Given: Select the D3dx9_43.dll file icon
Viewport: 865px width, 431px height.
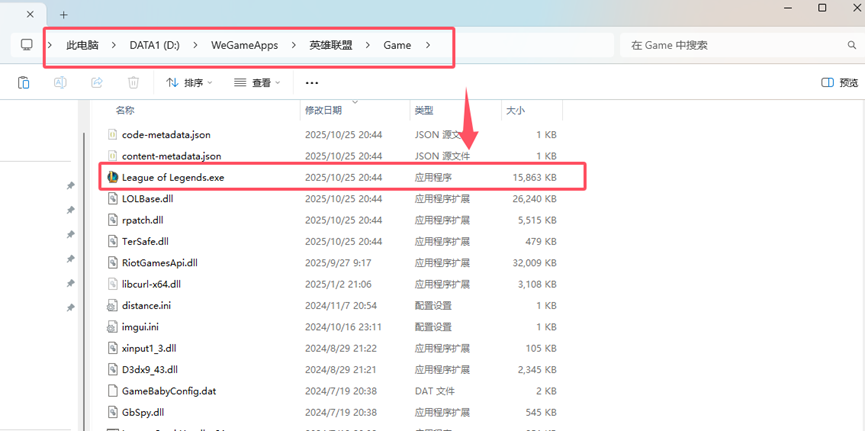Looking at the screenshot, I should coord(113,369).
